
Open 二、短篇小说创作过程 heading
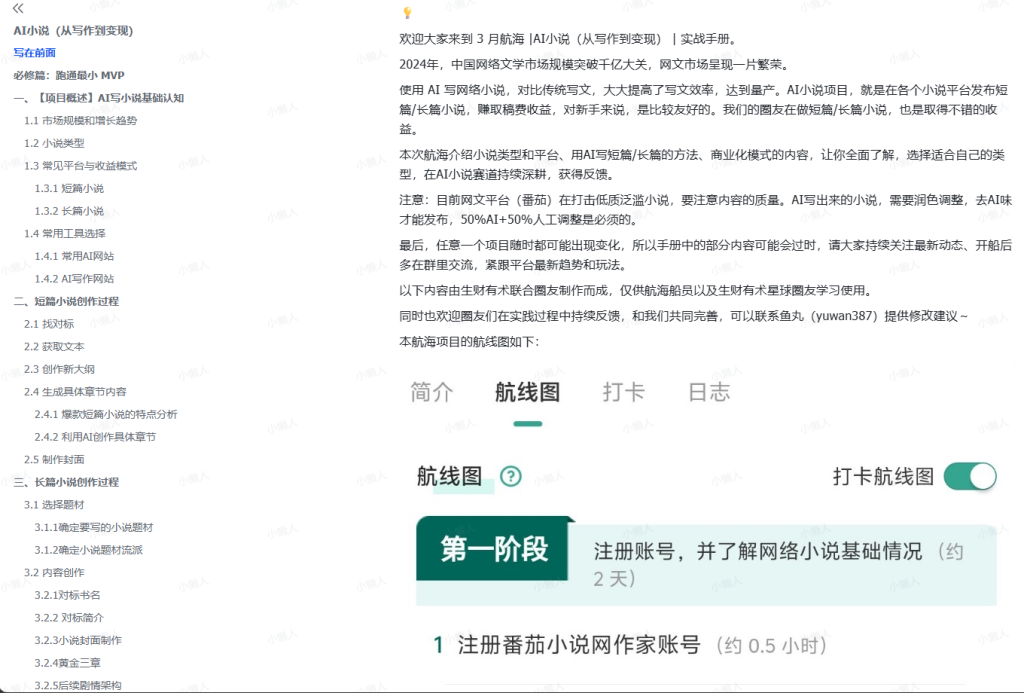click(x=66, y=301)
